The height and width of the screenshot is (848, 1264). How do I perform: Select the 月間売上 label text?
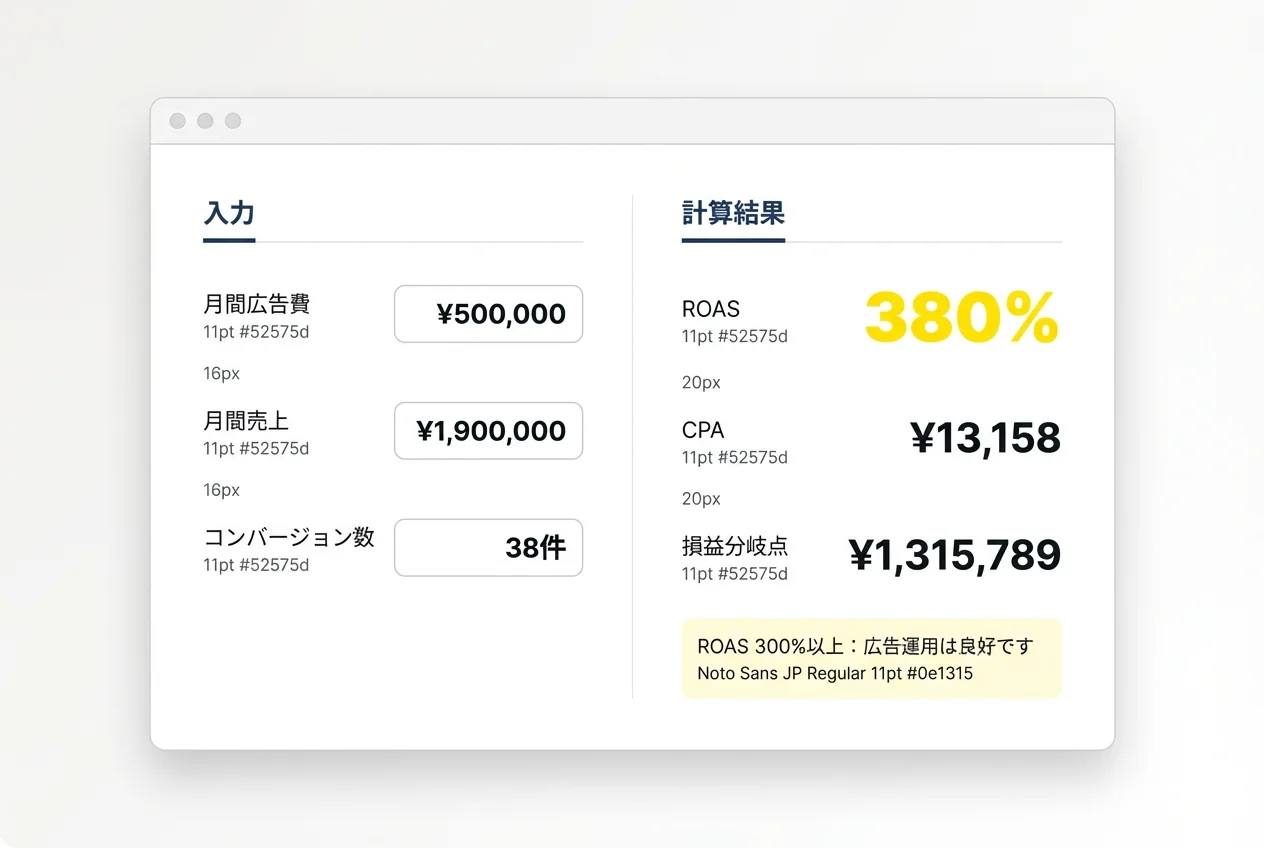(x=246, y=421)
